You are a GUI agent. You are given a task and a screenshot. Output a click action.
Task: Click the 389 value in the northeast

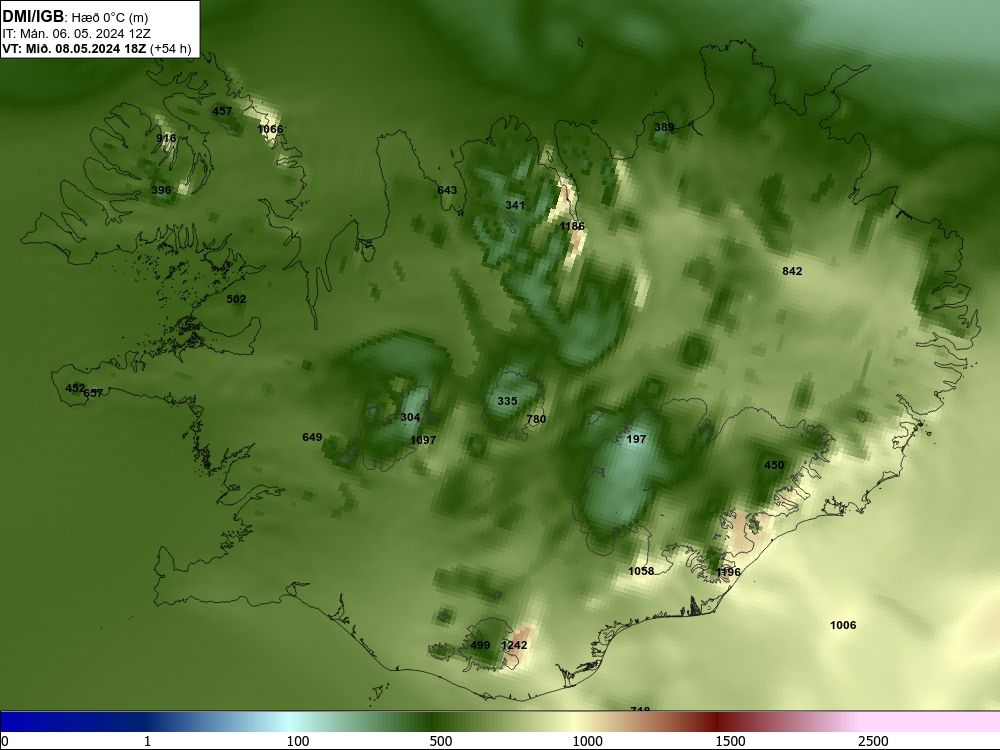pyautogui.click(x=664, y=128)
